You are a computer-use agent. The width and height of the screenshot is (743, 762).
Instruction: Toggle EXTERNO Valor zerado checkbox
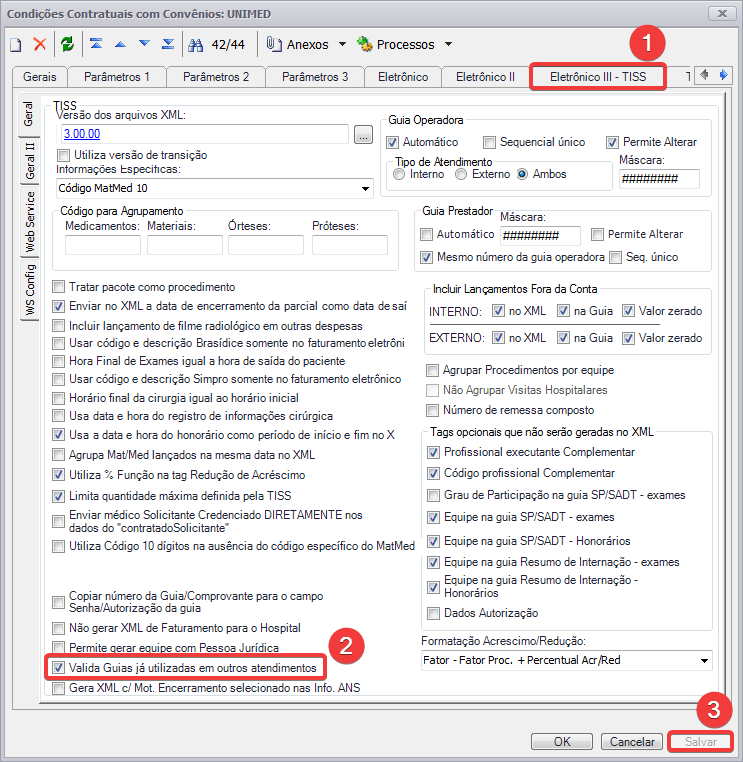(628, 338)
